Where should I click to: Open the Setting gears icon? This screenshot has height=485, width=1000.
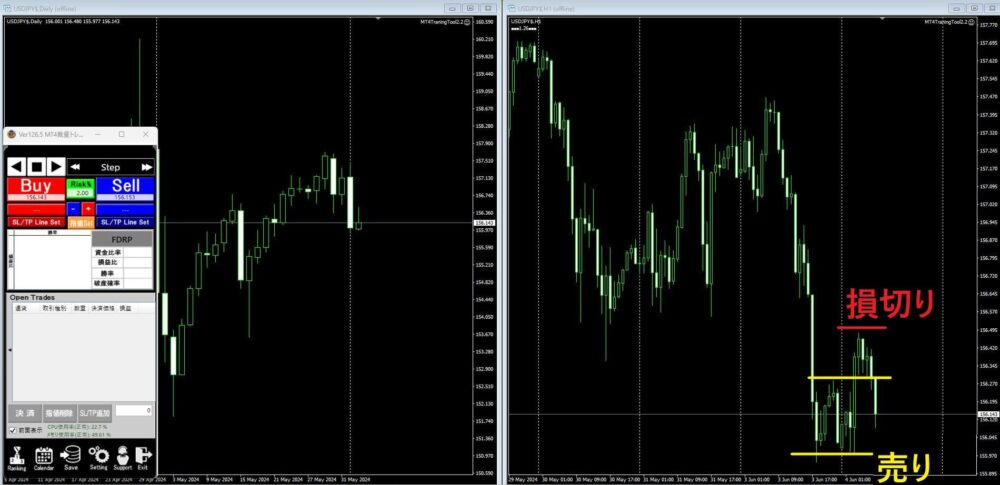(98, 459)
